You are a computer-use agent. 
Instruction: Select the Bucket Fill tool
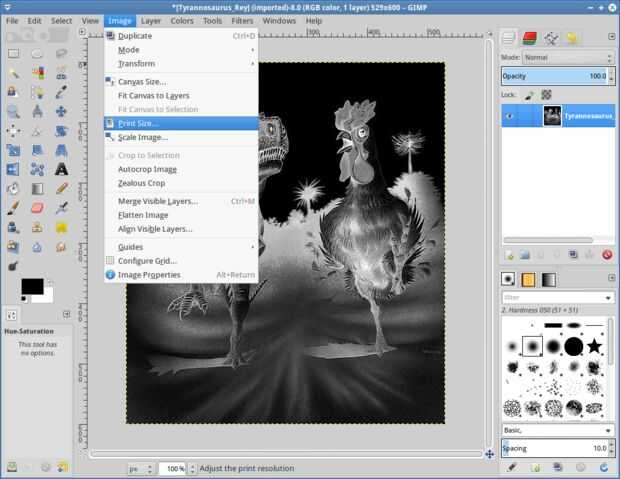[x=13, y=189]
